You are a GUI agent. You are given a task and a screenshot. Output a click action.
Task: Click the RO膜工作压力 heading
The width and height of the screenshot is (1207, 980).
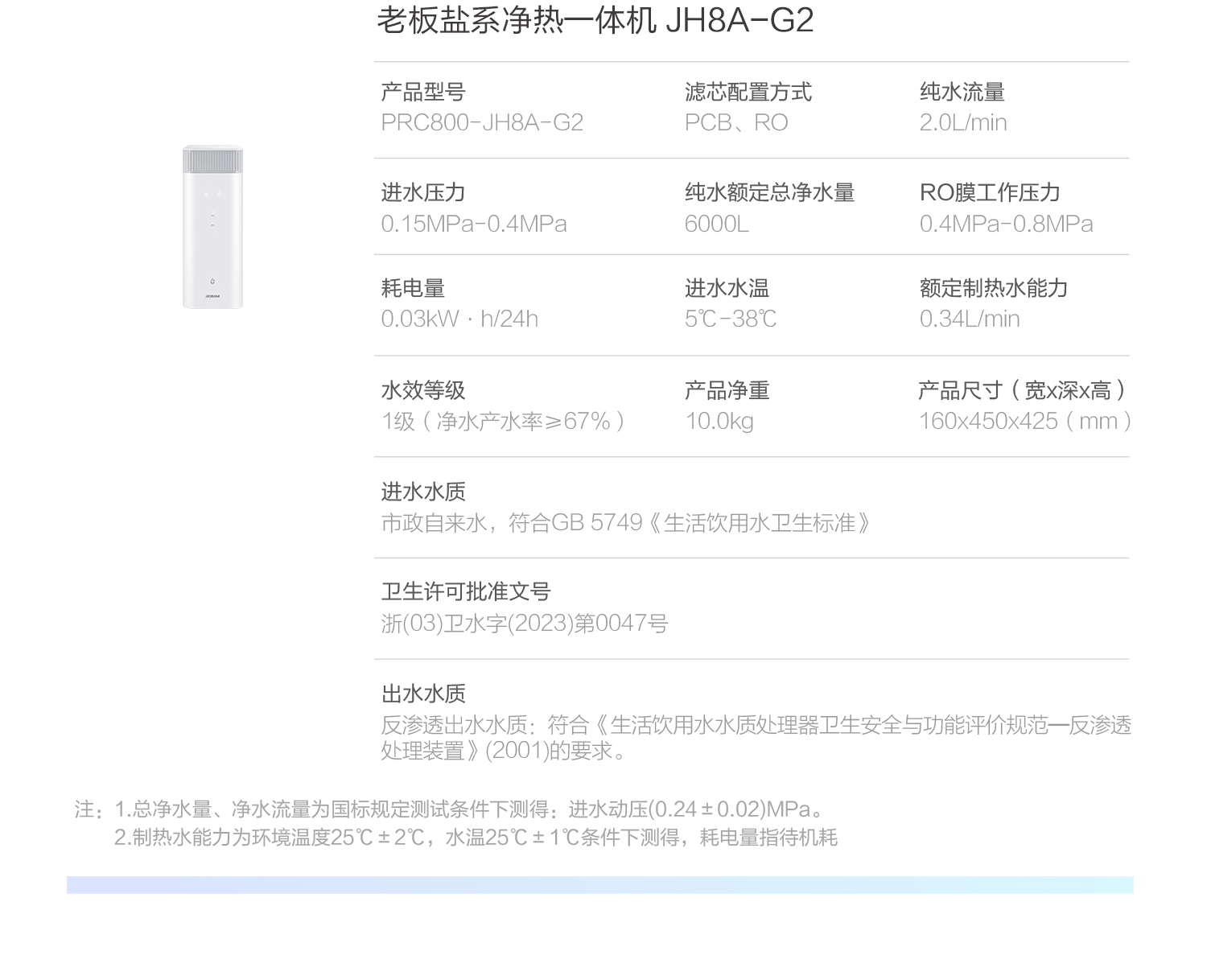tap(990, 192)
